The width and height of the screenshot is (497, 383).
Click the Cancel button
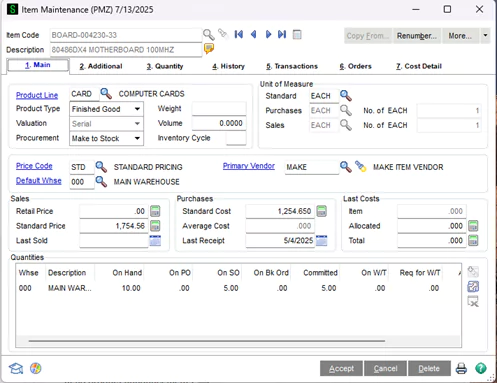[385, 368]
